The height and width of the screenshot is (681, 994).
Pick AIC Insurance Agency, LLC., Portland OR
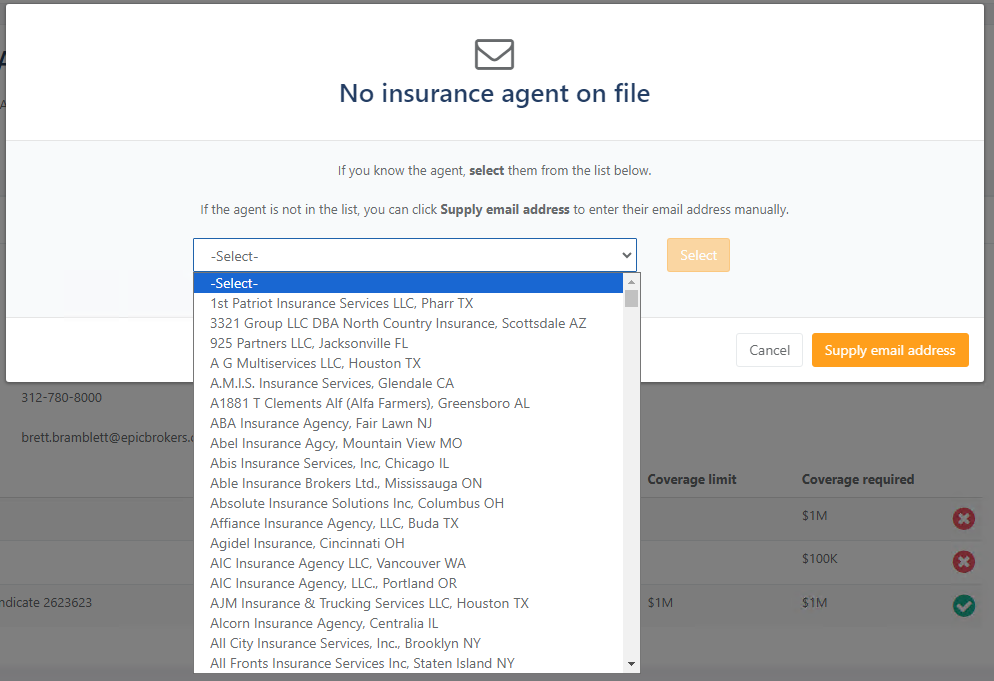coord(408,583)
